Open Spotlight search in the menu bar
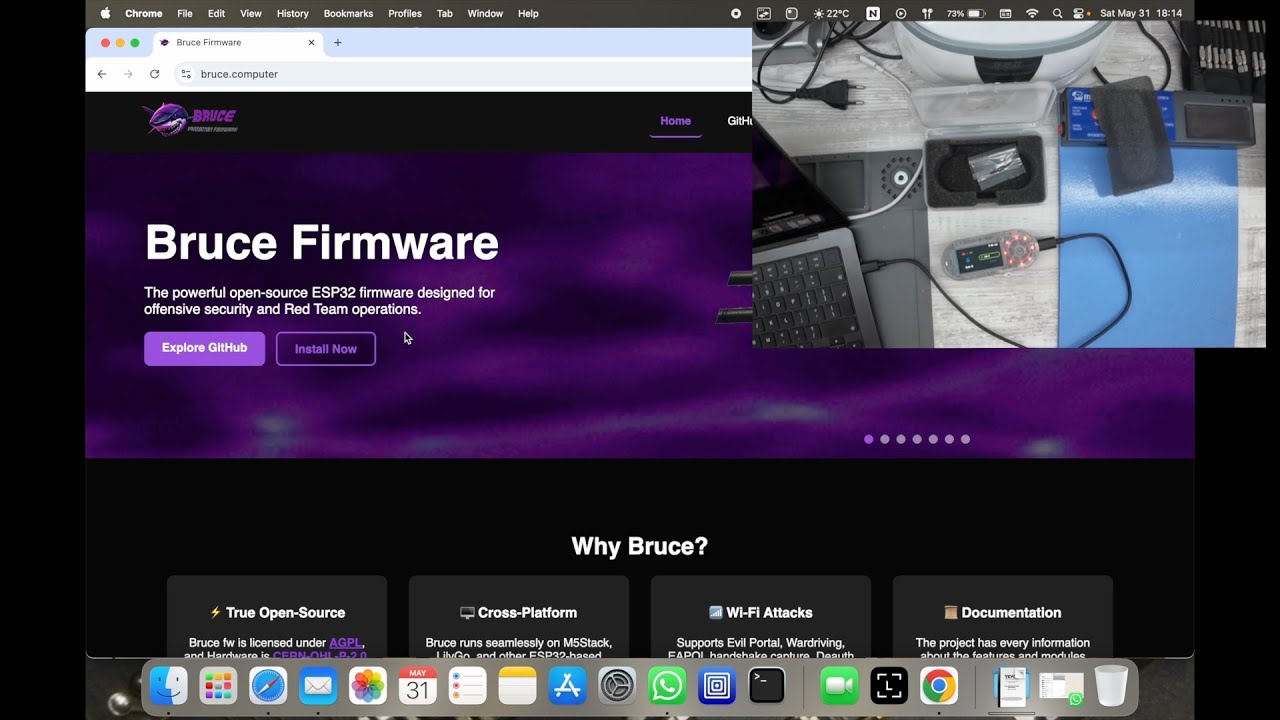This screenshot has width=1280, height=720. click(1057, 13)
